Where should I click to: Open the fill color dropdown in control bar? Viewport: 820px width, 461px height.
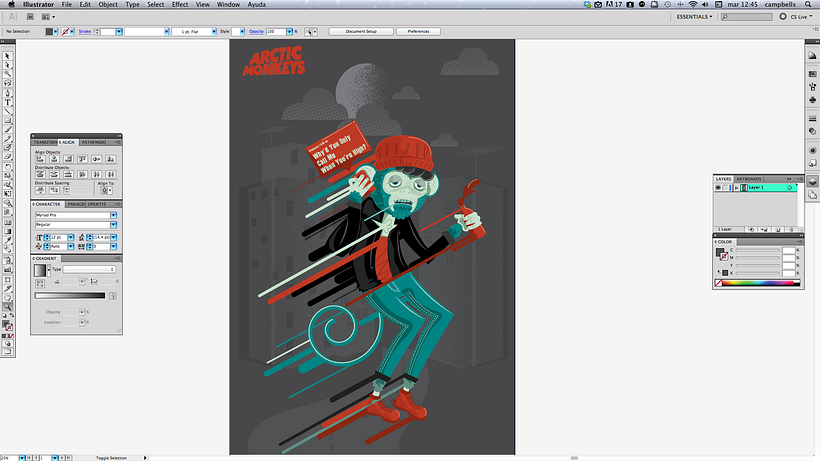55,31
